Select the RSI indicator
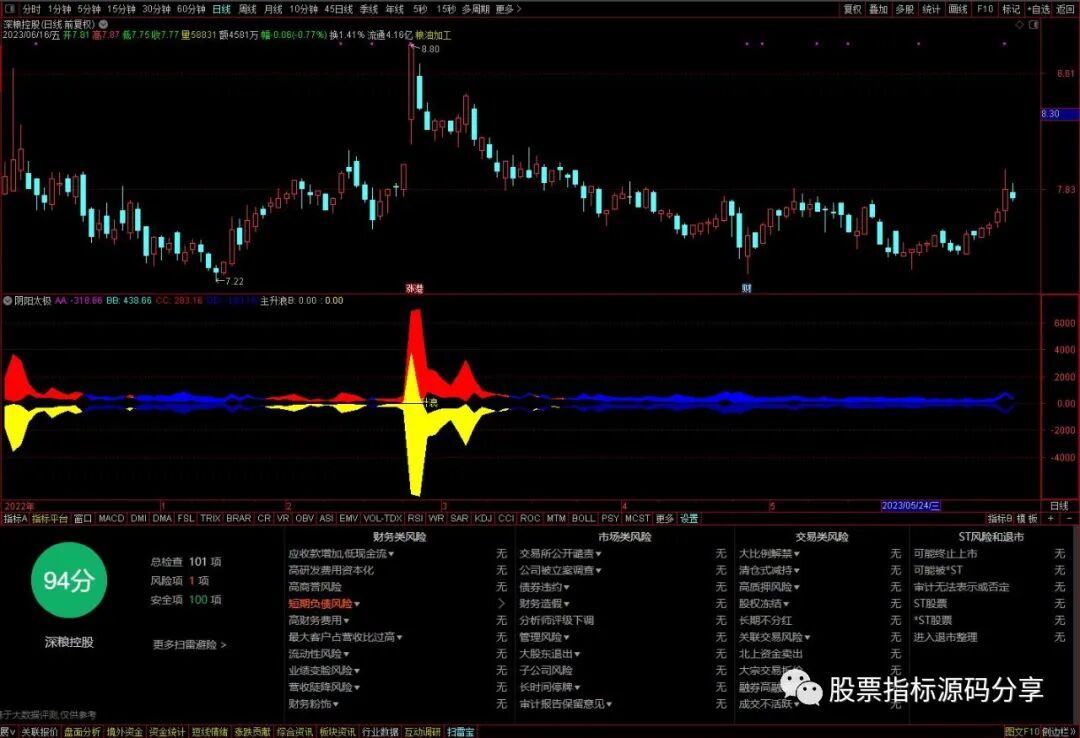This screenshot has width=1080, height=738. pos(415,518)
